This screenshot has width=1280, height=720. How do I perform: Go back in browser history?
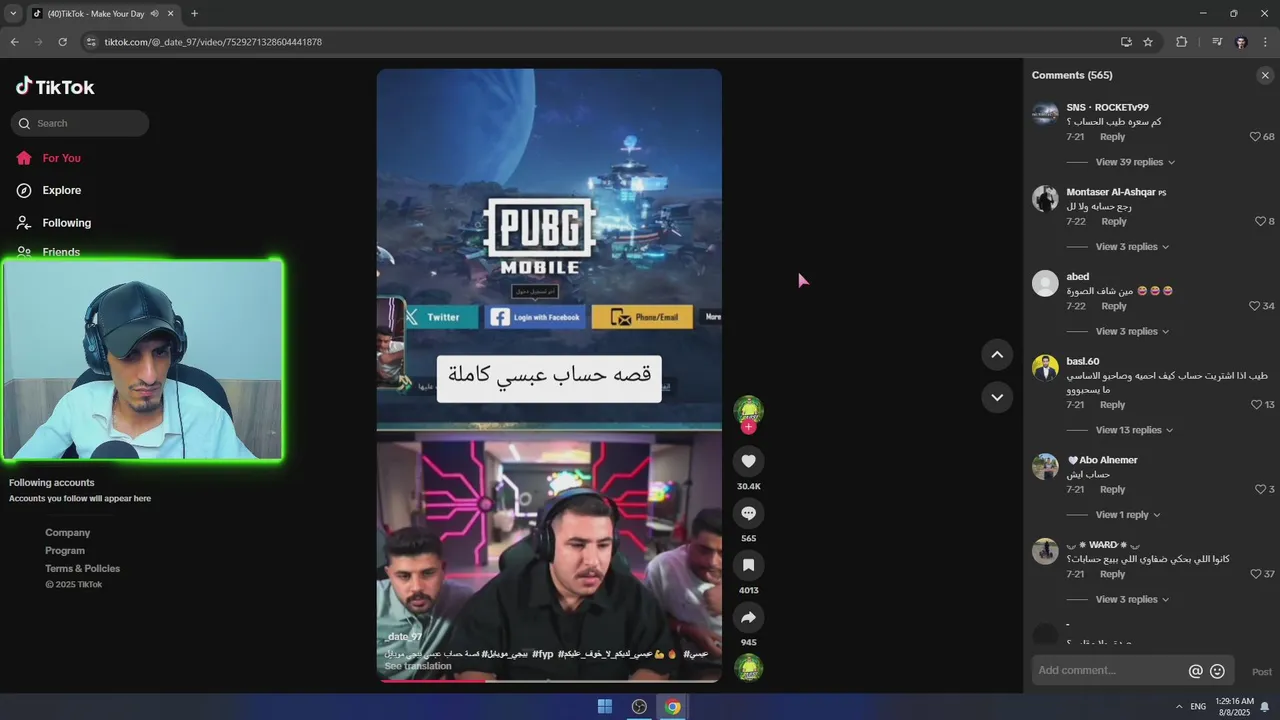[x=14, y=42]
